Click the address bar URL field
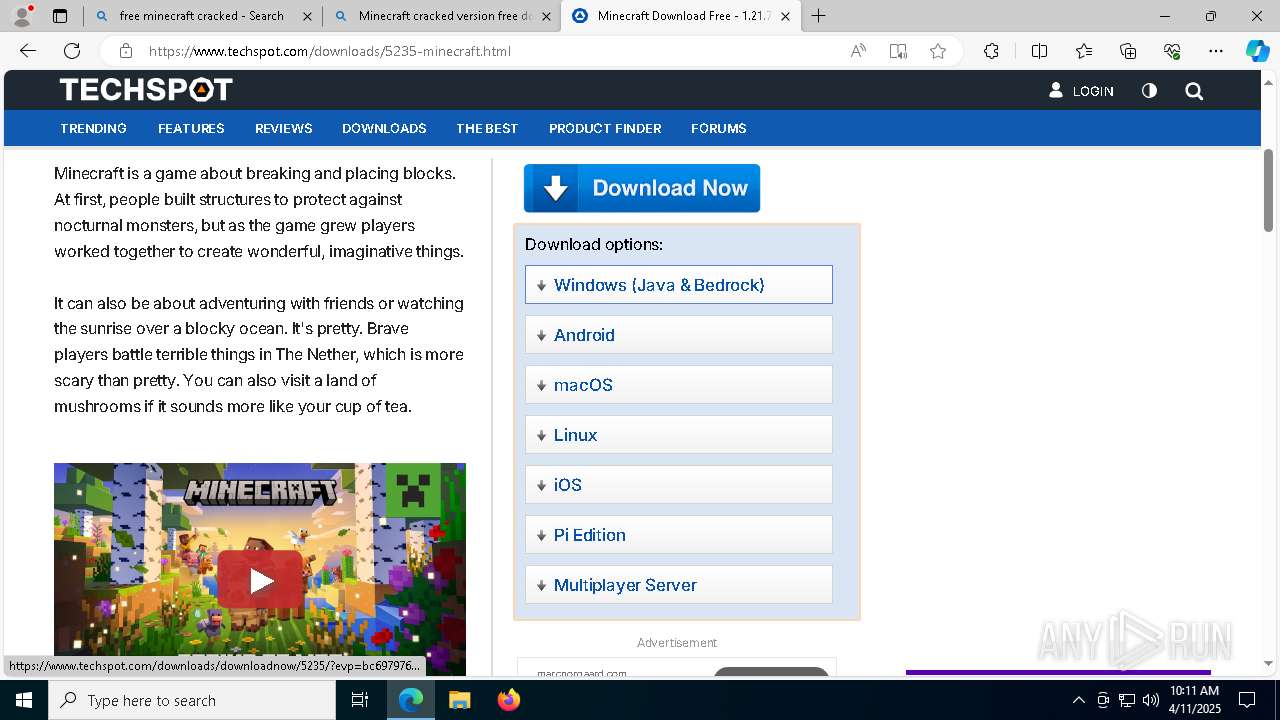The image size is (1280, 720). tap(490, 51)
